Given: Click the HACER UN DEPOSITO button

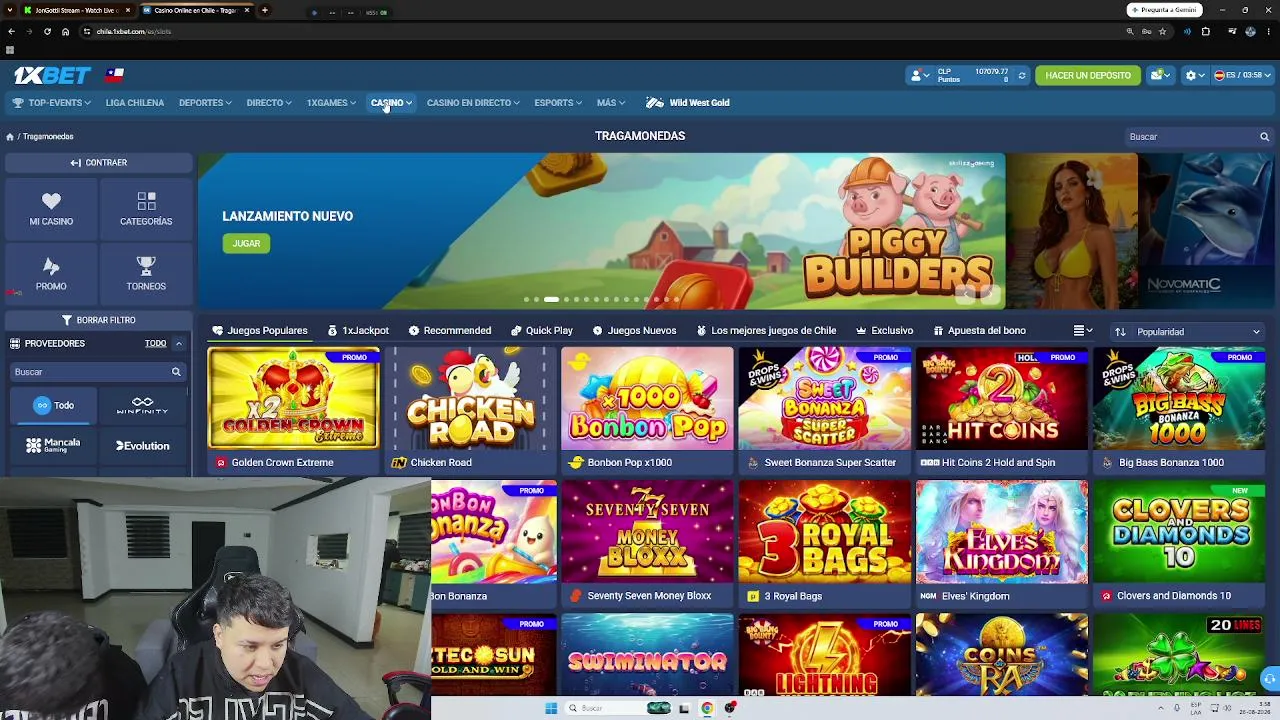Looking at the screenshot, I should pos(1088,75).
